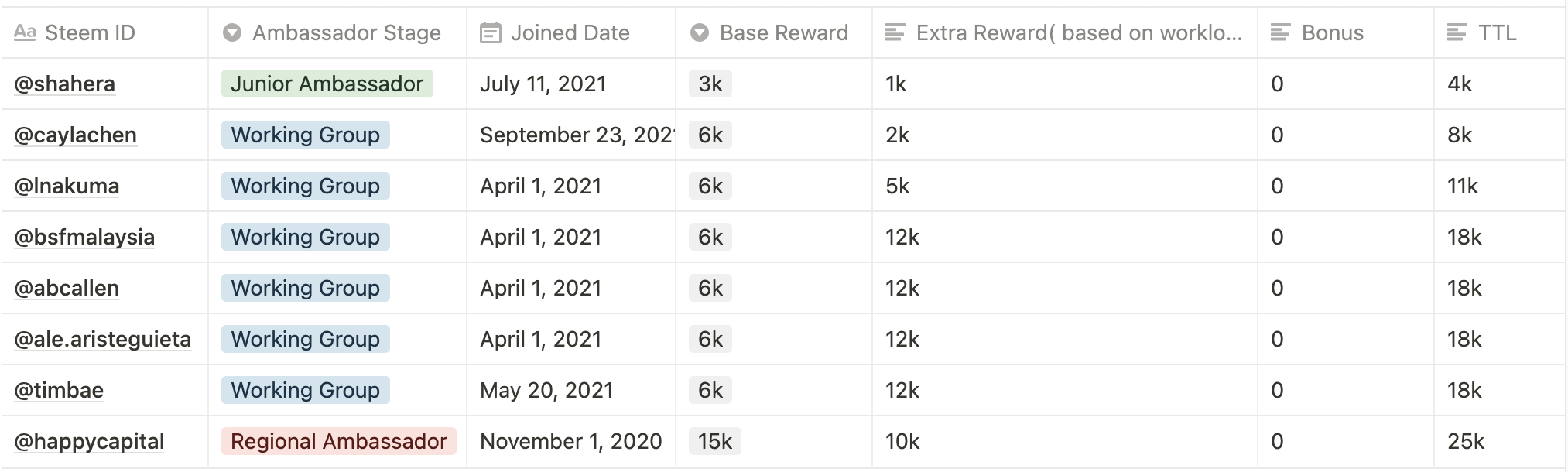This screenshot has height=472, width=1568.
Task: Open the @happycapital page link
Action: [90, 441]
